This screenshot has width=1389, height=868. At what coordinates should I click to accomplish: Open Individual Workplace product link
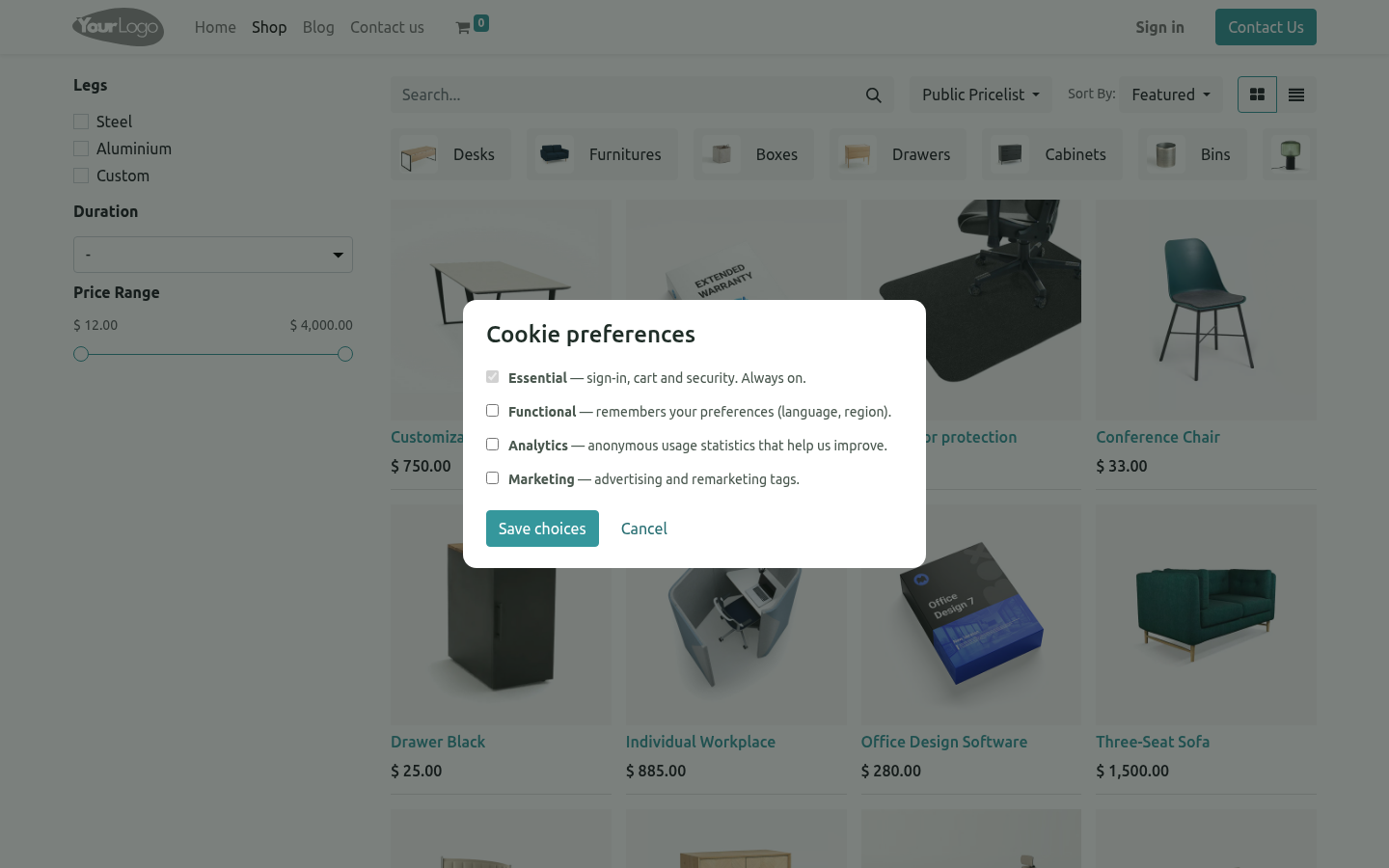point(700,742)
